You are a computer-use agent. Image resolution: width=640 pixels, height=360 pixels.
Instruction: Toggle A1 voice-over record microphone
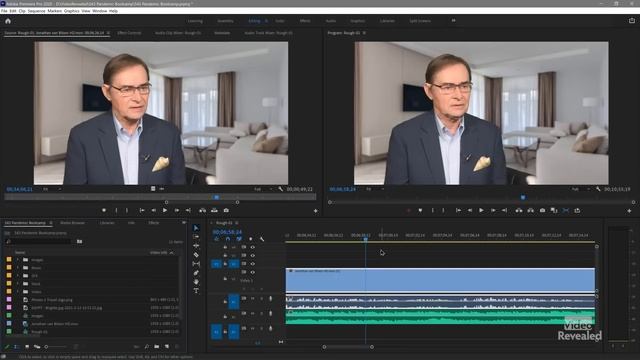[x=270, y=299]
